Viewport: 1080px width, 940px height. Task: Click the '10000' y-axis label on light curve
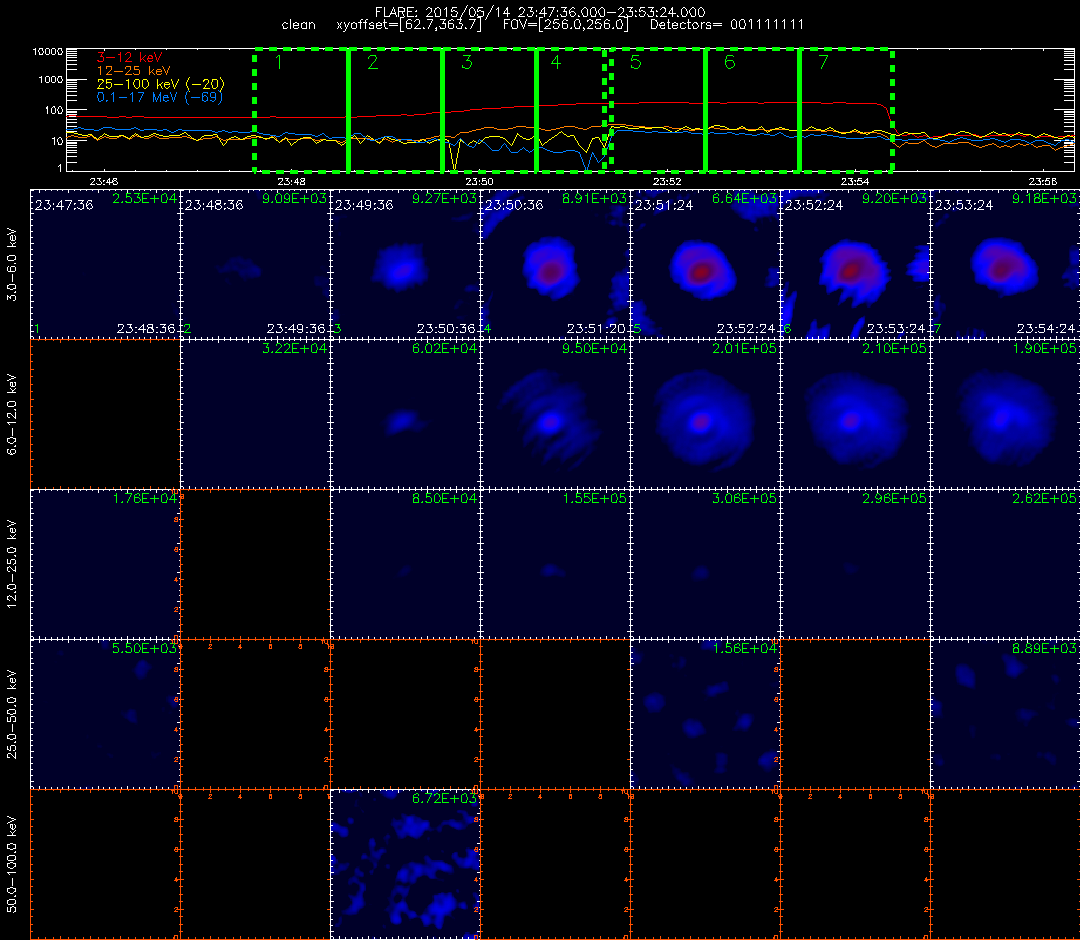tap(48, 52)
